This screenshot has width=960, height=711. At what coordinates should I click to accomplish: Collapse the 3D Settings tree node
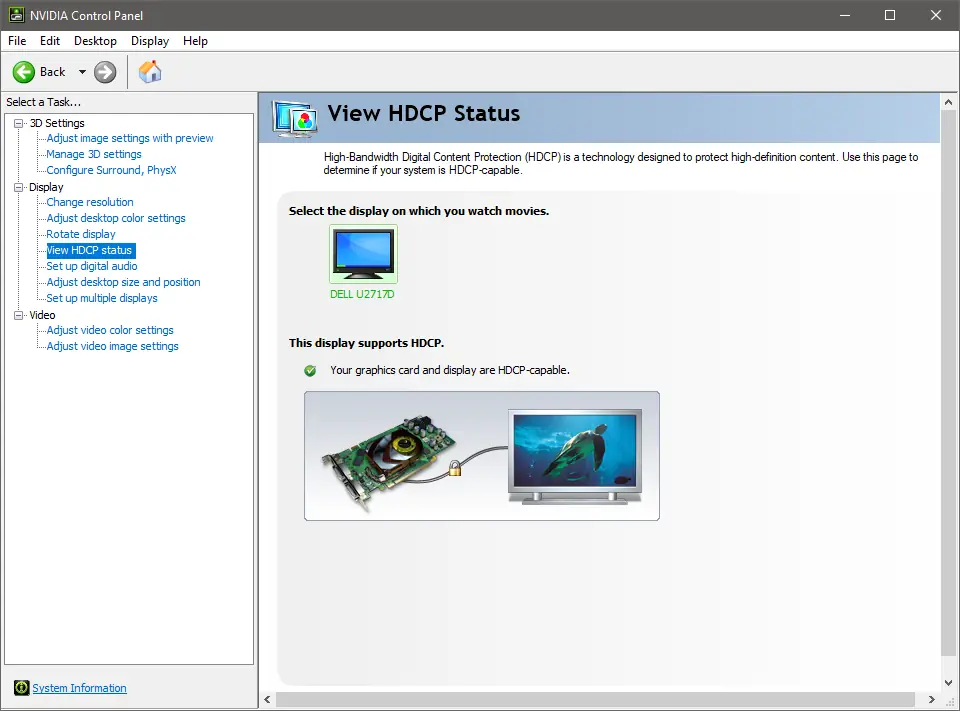pyautogui.click(x=18, y=123)
